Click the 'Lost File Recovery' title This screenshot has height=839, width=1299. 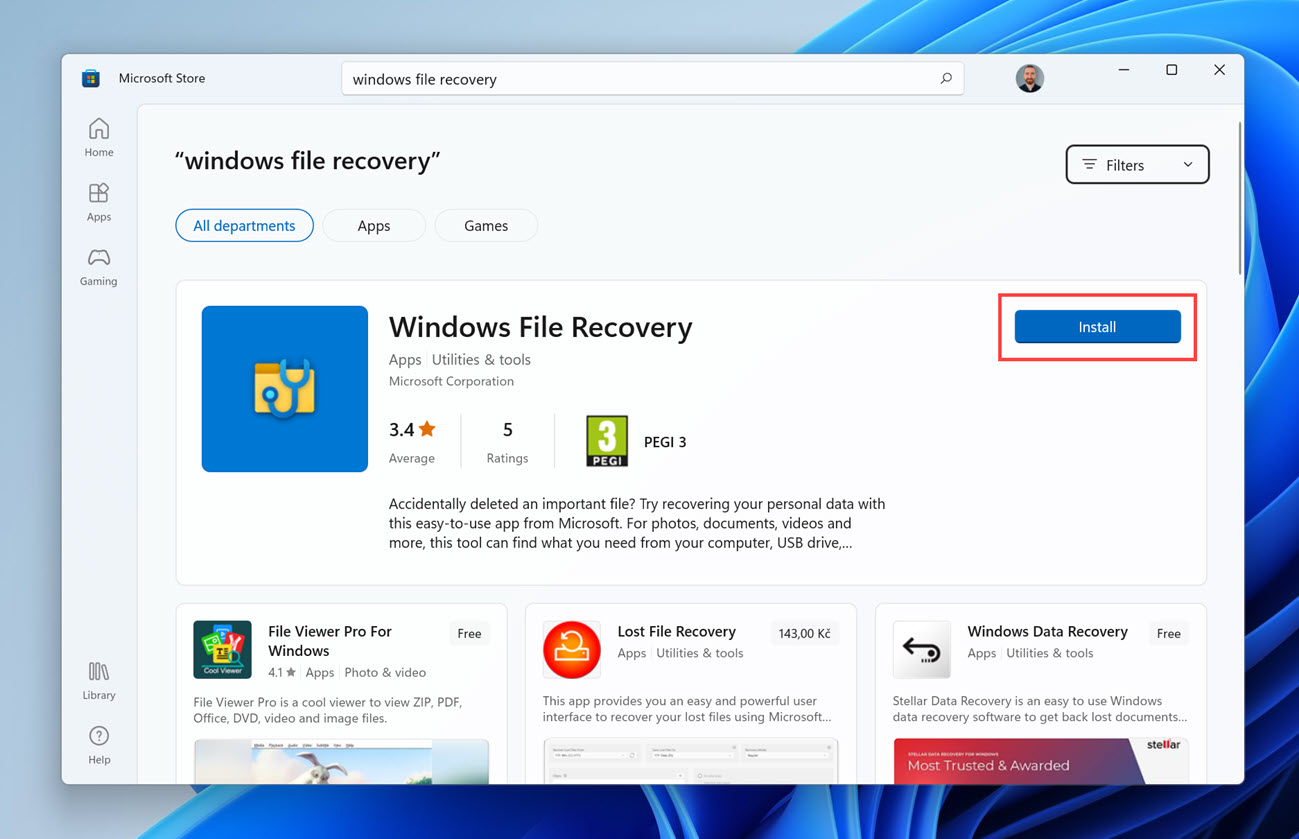point(676,632)
